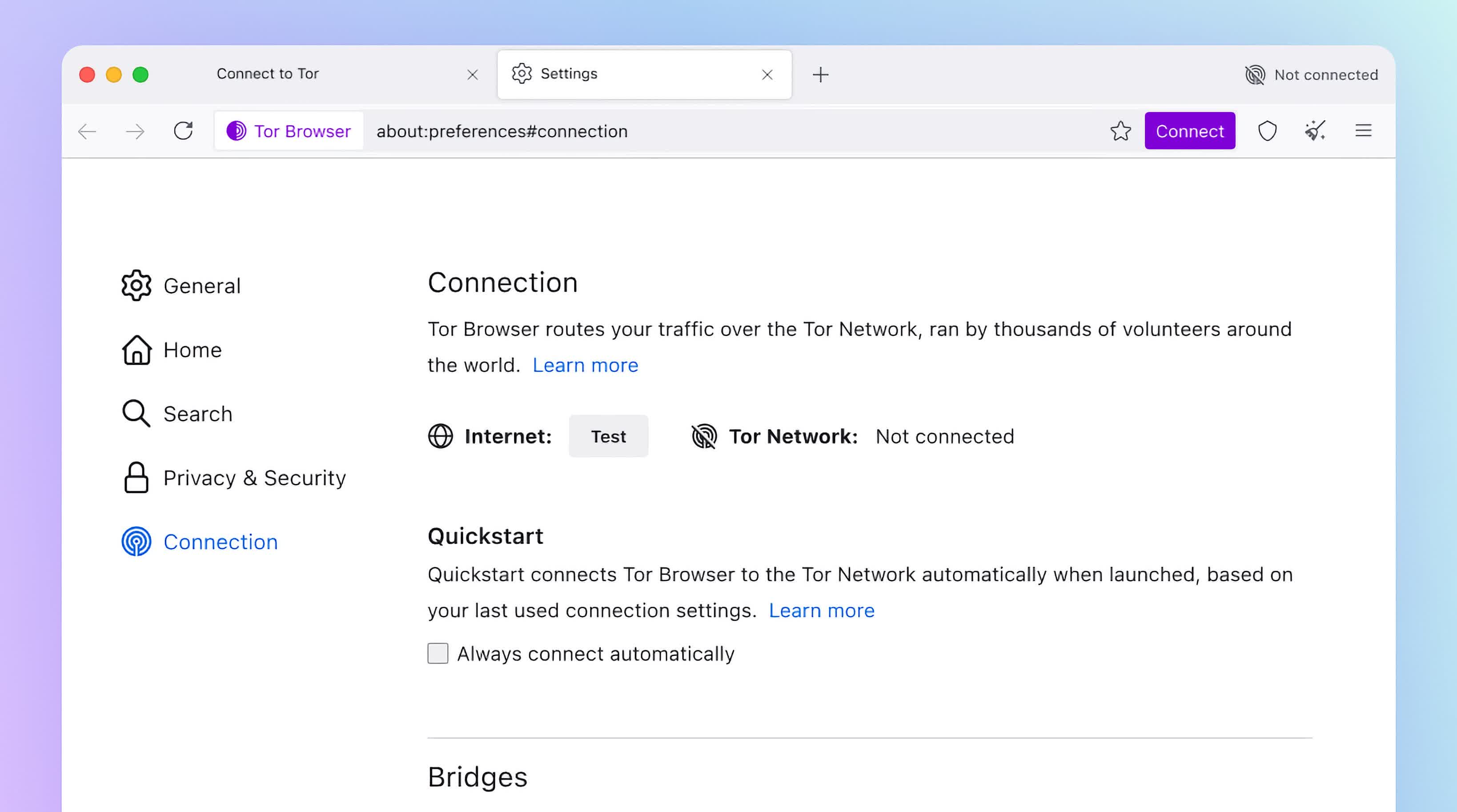The height and width of the screenshot is (812, 1457).
Task: Reload the current page
Action: [x=183, y=131]
